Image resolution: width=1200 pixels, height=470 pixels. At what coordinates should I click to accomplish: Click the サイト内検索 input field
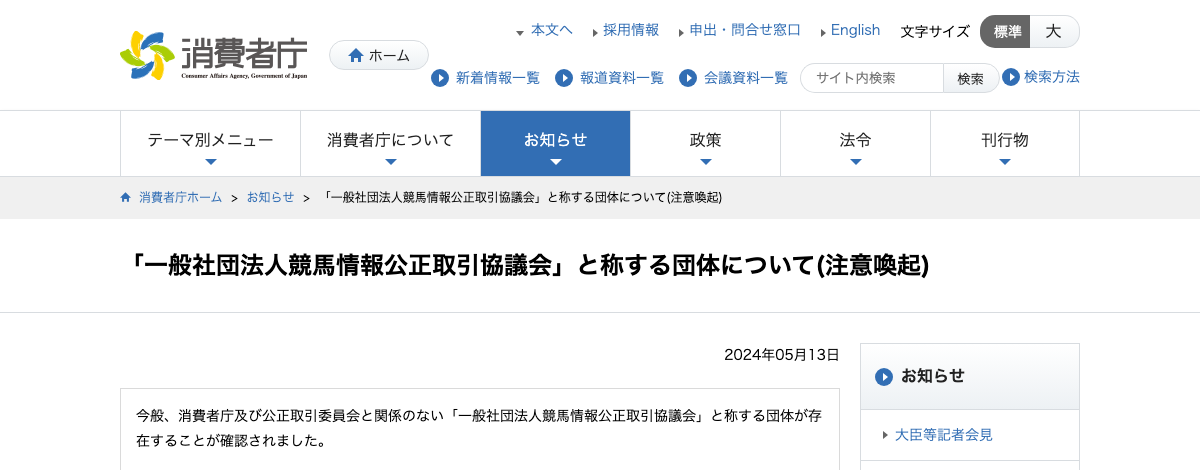872,78
